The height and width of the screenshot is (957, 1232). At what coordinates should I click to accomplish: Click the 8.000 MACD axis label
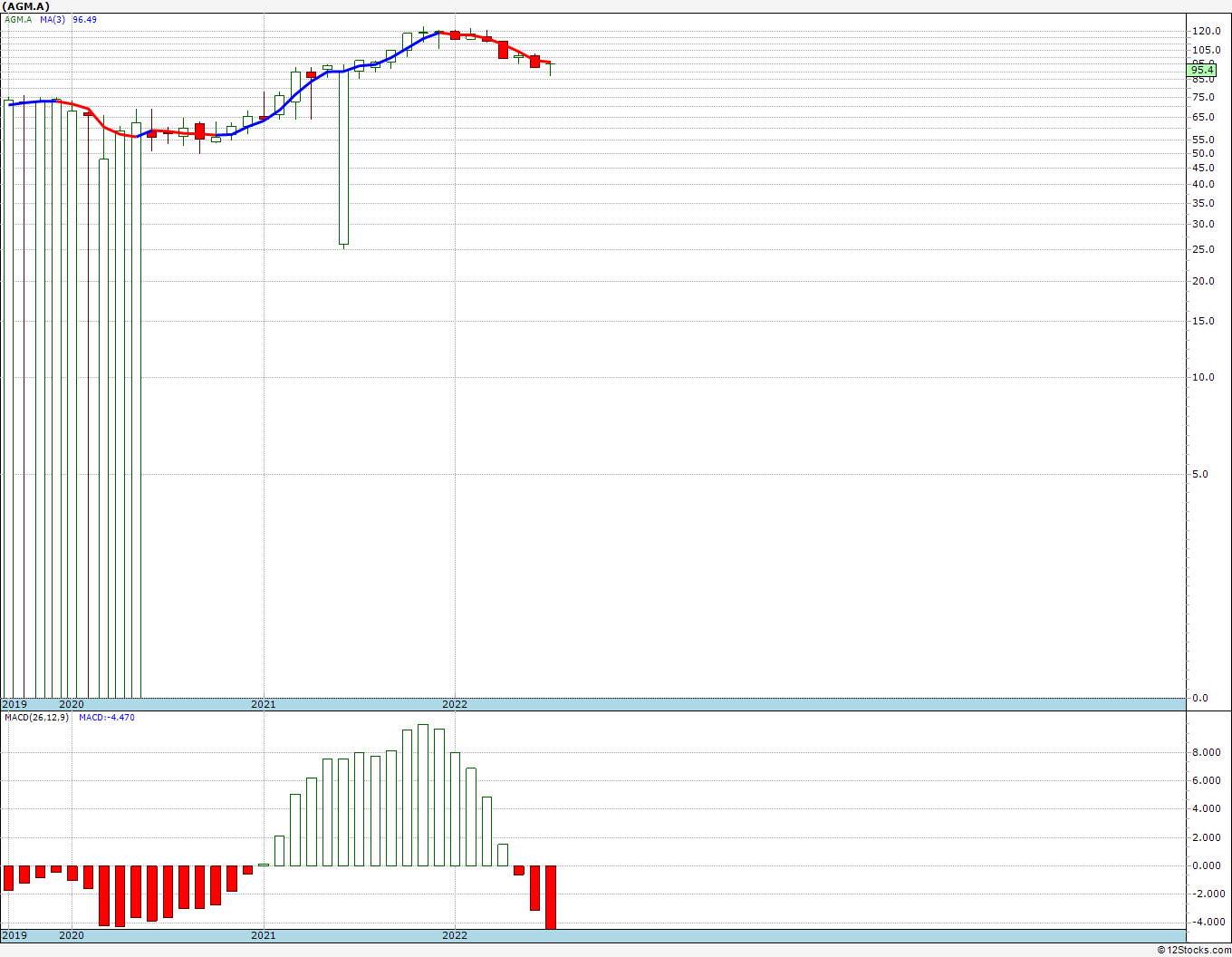[1207, 752]
